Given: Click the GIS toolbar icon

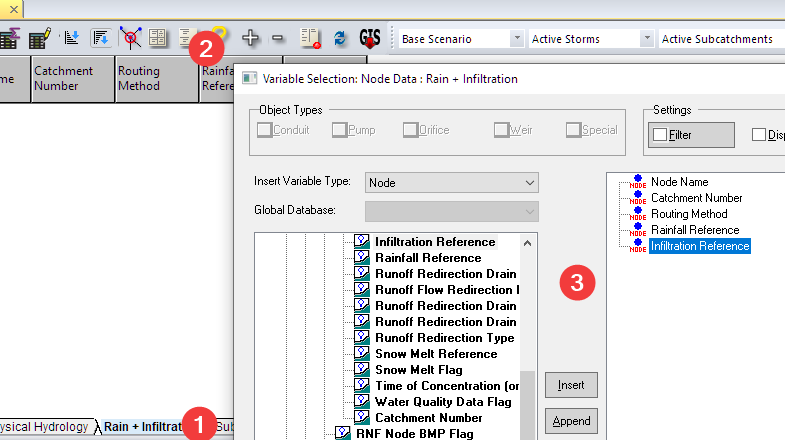Looking at the screenshot, I should pyautogui.click(x=370, y=38).
